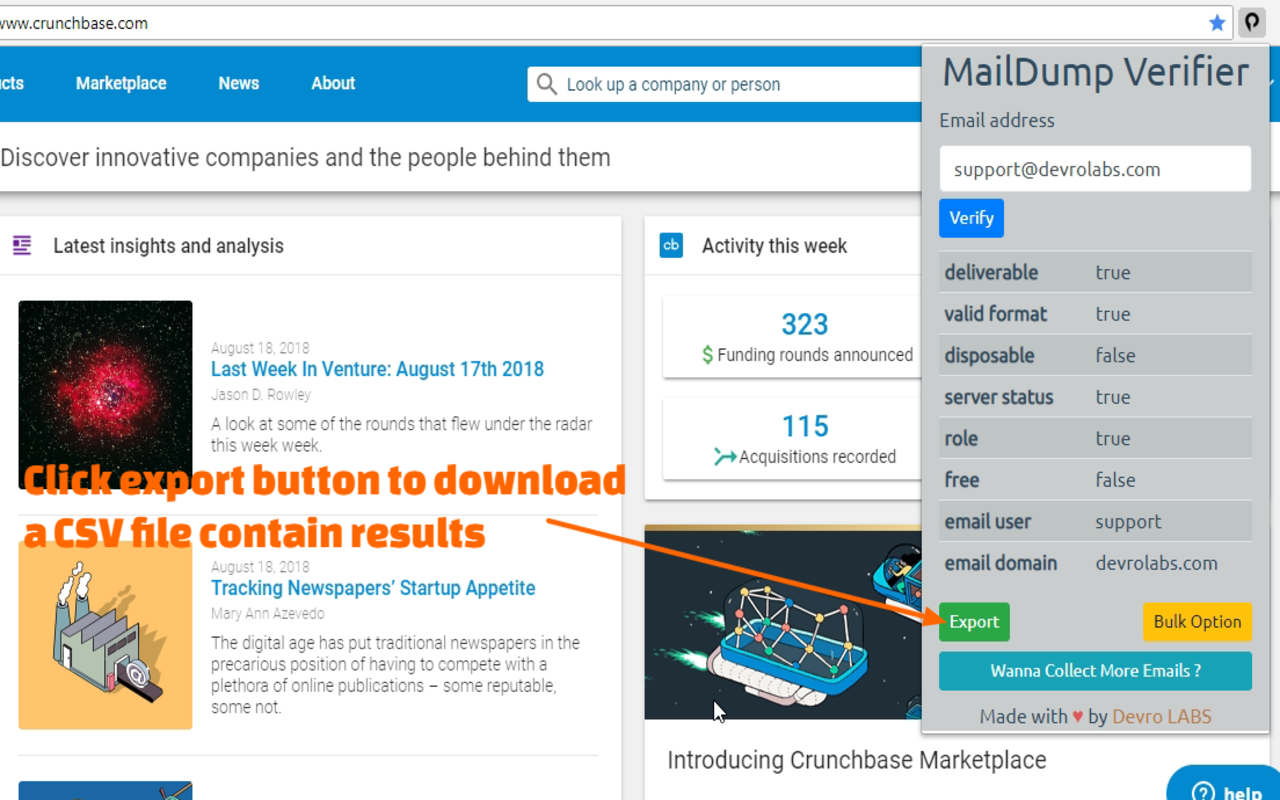Select the Marketplace menu item

point(120,84)
